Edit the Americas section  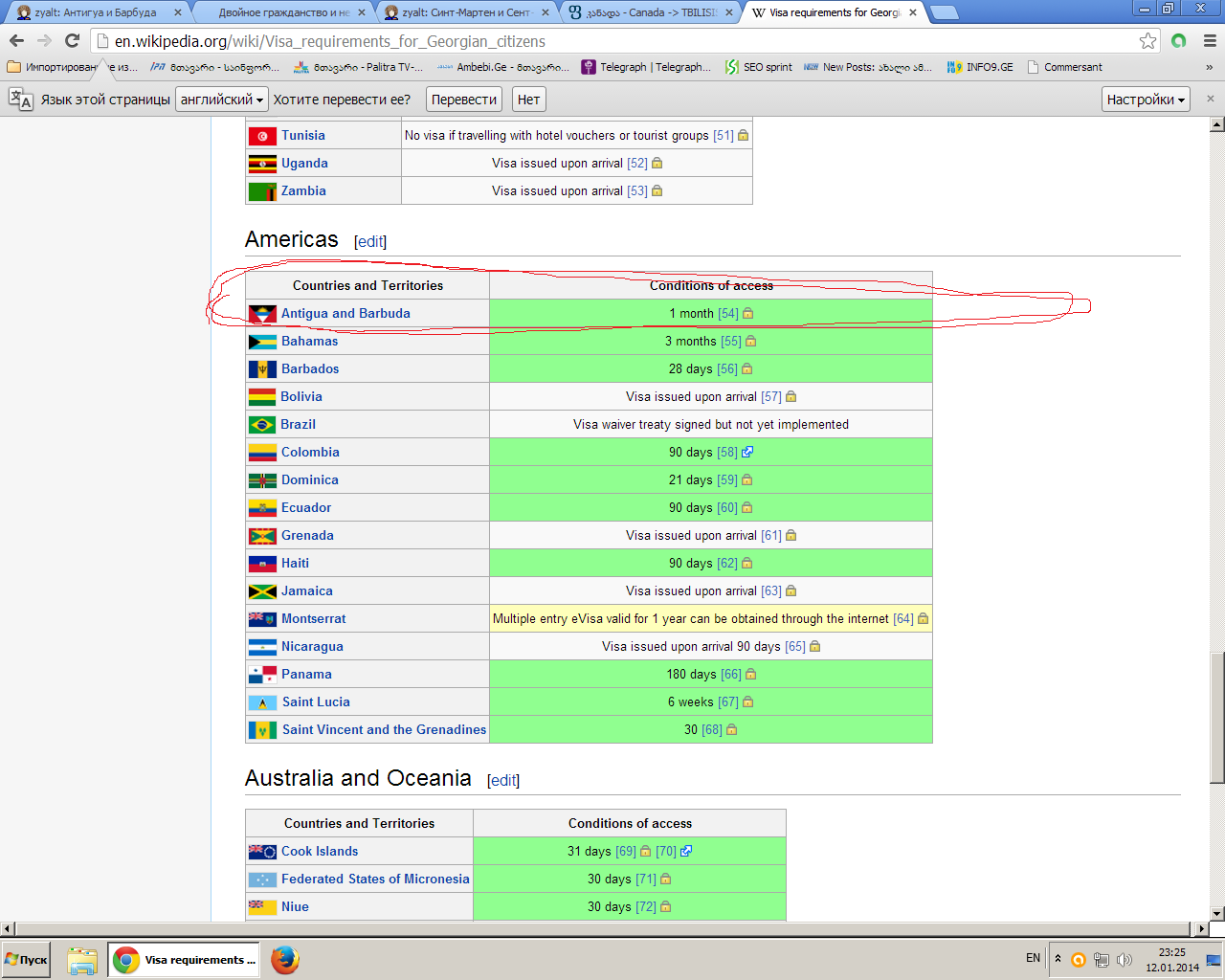tap(370, 241)
